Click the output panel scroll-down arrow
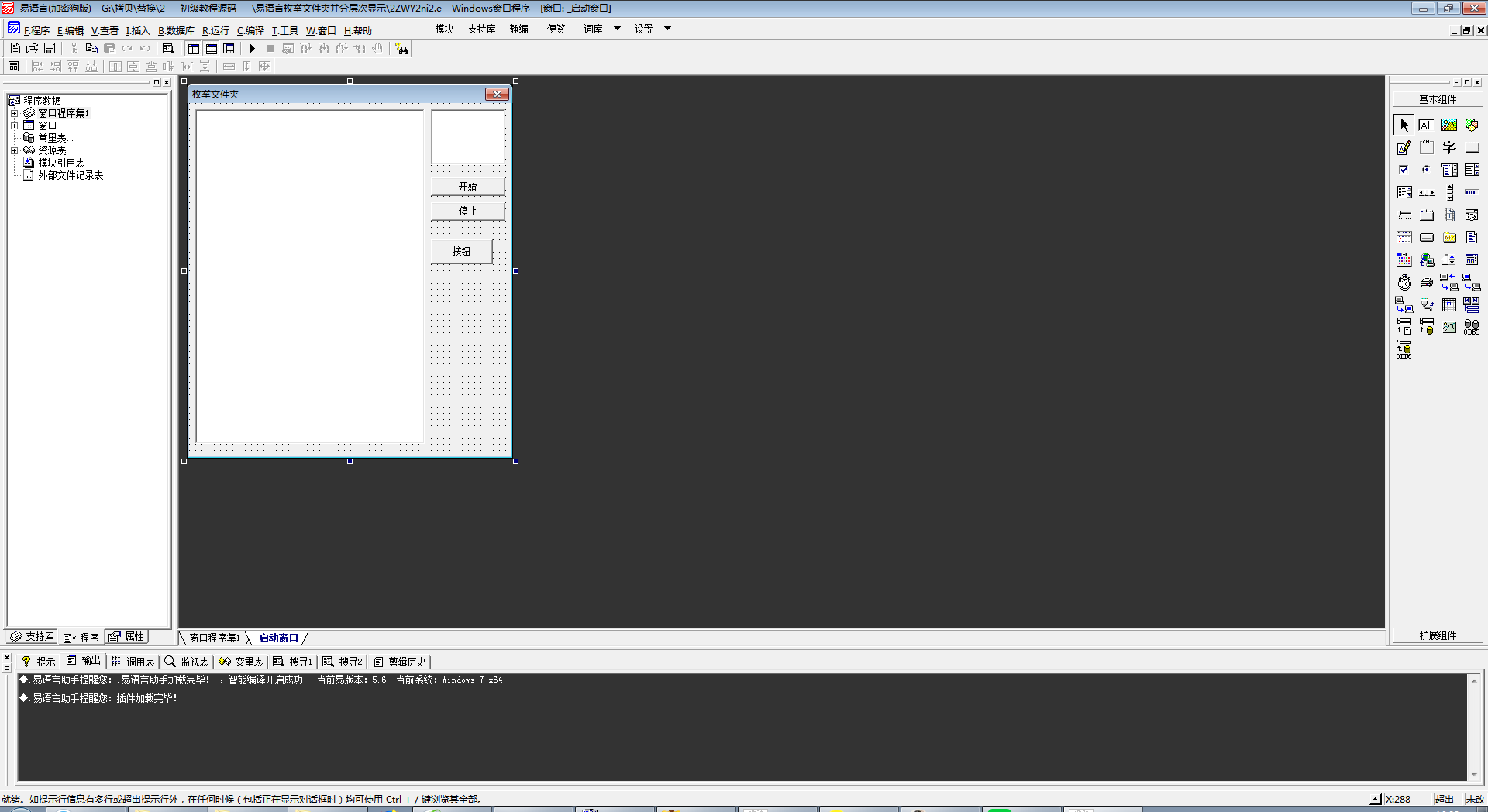 pyautogui.click(x=1474, y=775)
